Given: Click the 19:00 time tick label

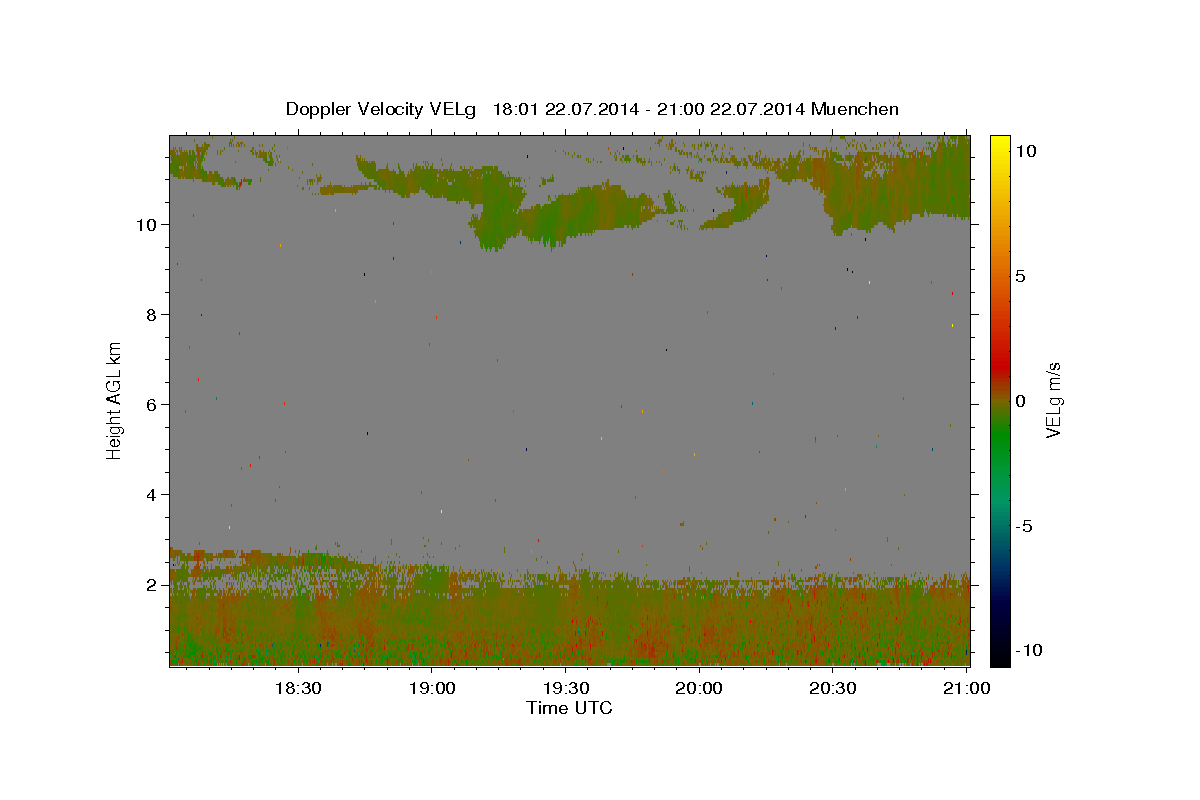Looking at the screenshot, I should (x=431, y=688).
